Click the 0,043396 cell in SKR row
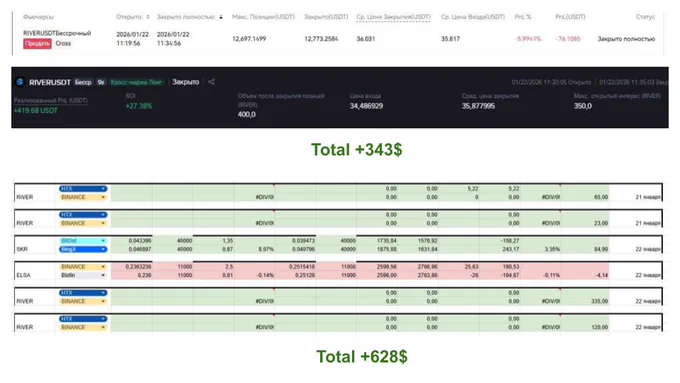The width and height of the screenshot is (680, 383). [140, 241]
